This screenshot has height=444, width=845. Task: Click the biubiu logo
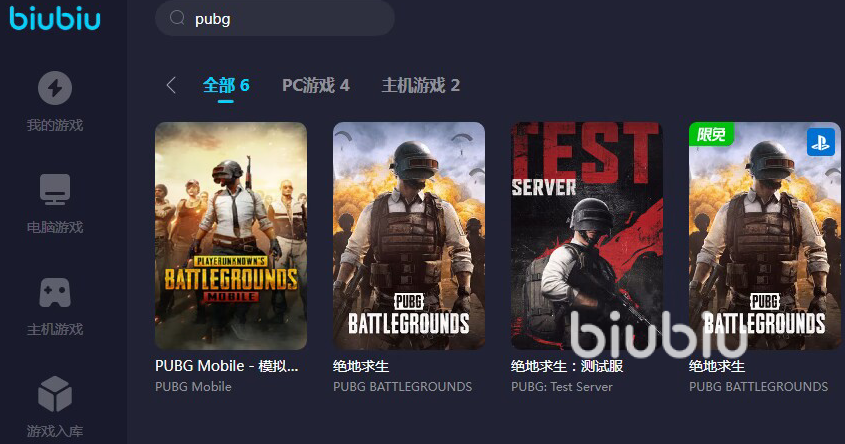(55, 18)
